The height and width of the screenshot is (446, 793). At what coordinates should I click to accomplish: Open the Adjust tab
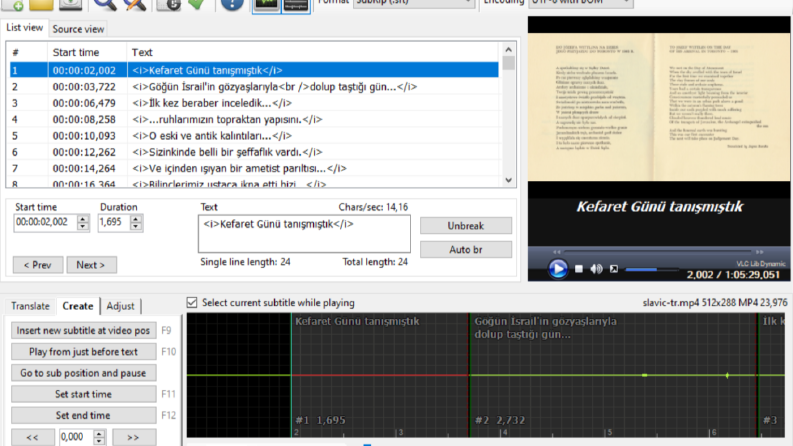coord(120,306)
